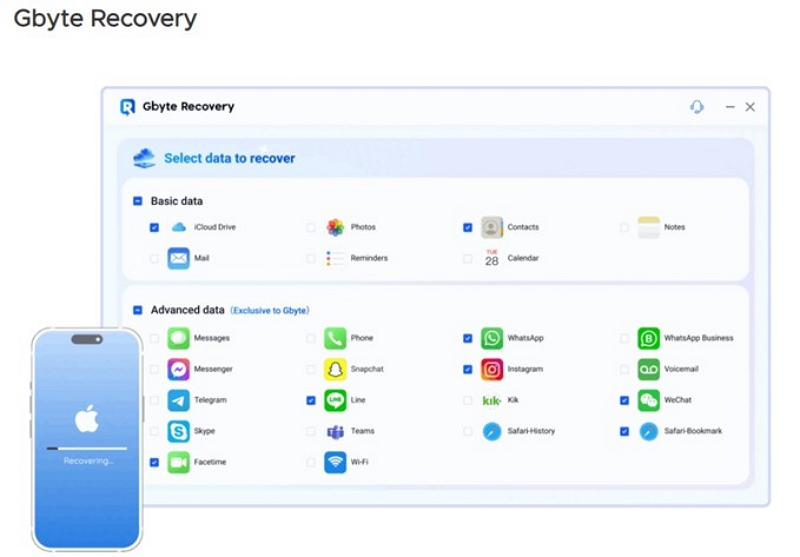Click the 'Advanced data' label
The height and width of the screenshot is (557, 800).
187,310
